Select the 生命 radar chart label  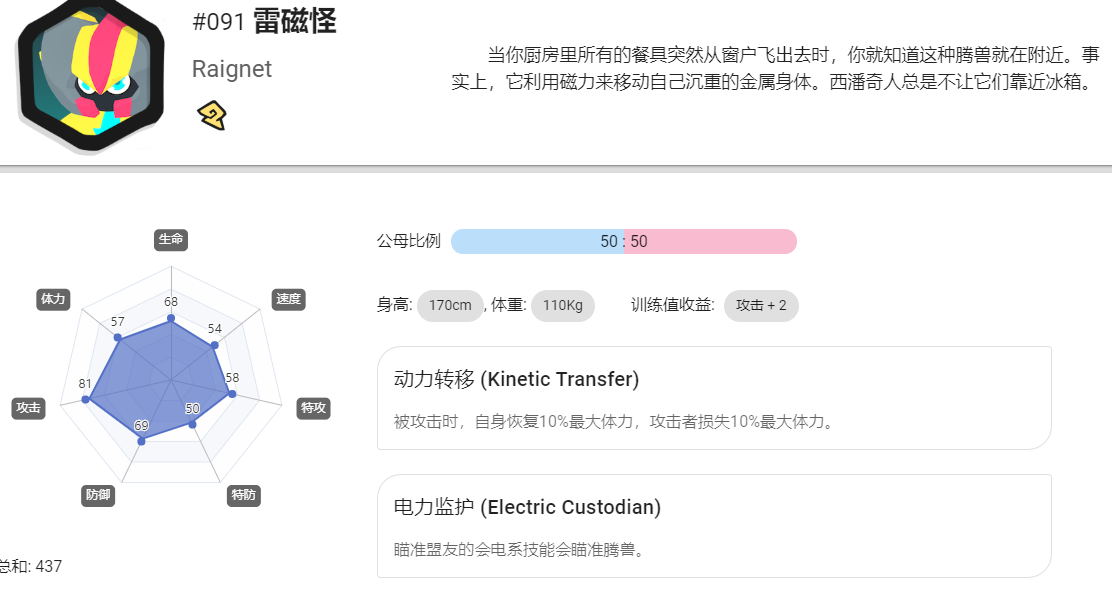[x=171, y=240]
